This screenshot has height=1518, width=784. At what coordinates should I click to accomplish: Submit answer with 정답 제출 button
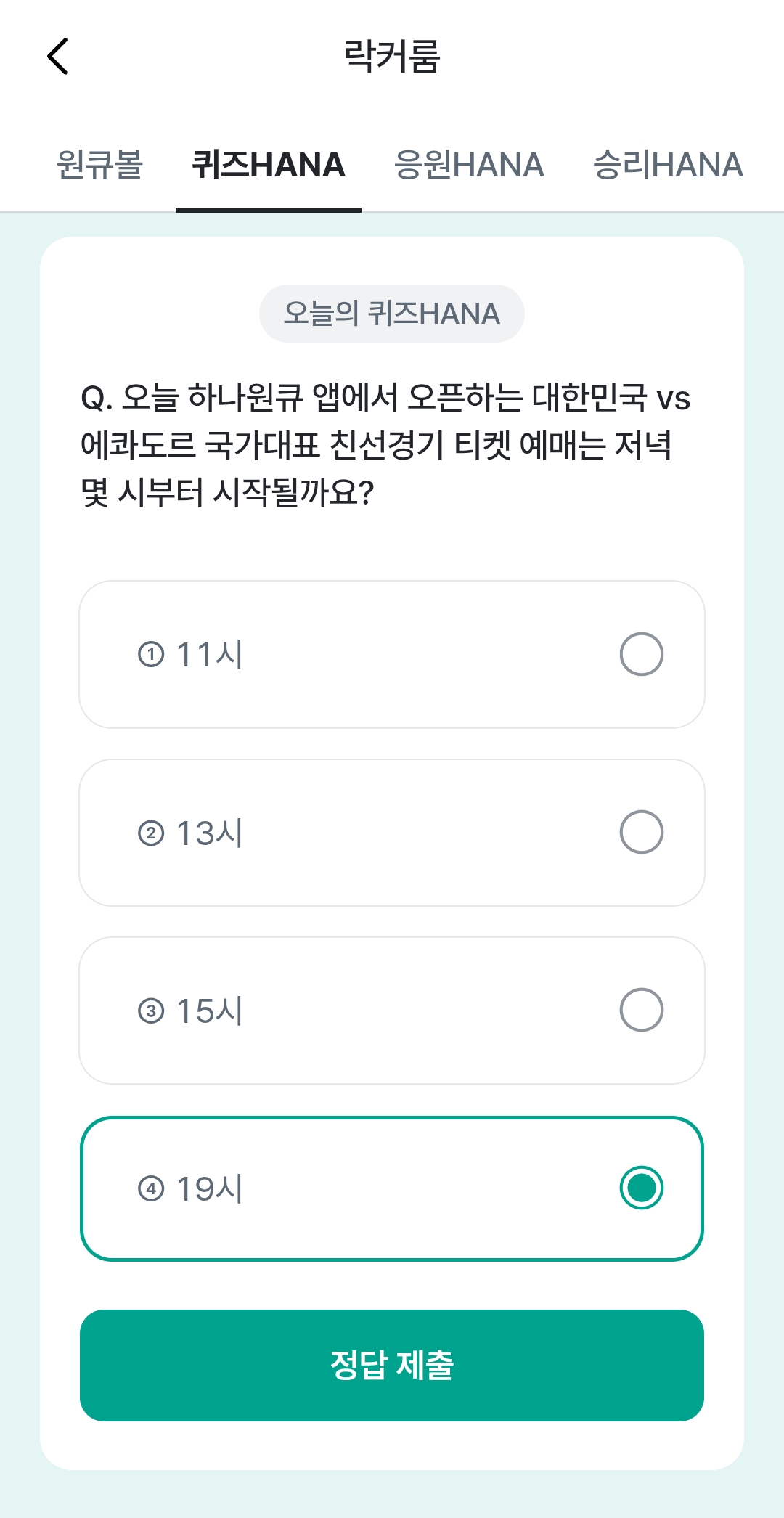pyautogui.click(x=392, y=1366)
